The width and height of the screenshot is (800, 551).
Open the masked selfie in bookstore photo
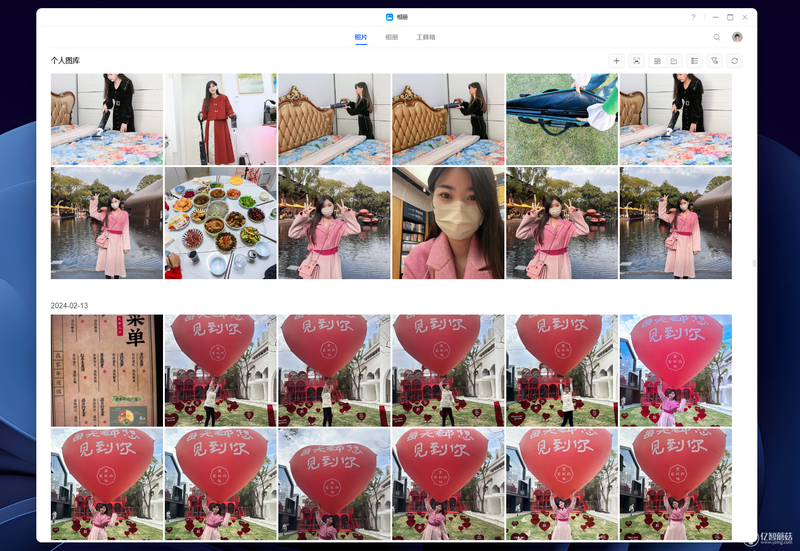[448, 223]
